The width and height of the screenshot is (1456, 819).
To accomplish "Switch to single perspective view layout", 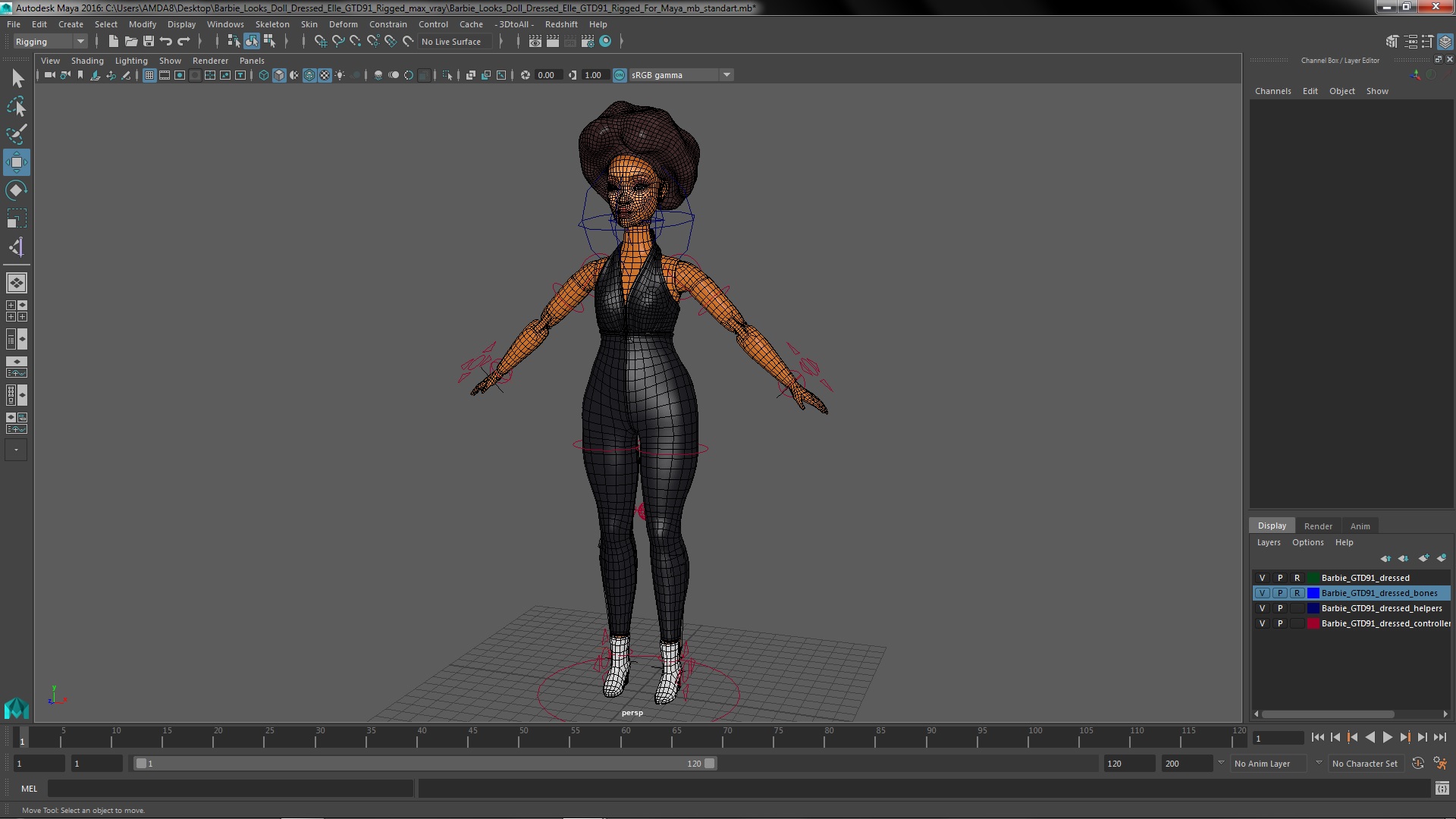I will (x=17, y=283).
